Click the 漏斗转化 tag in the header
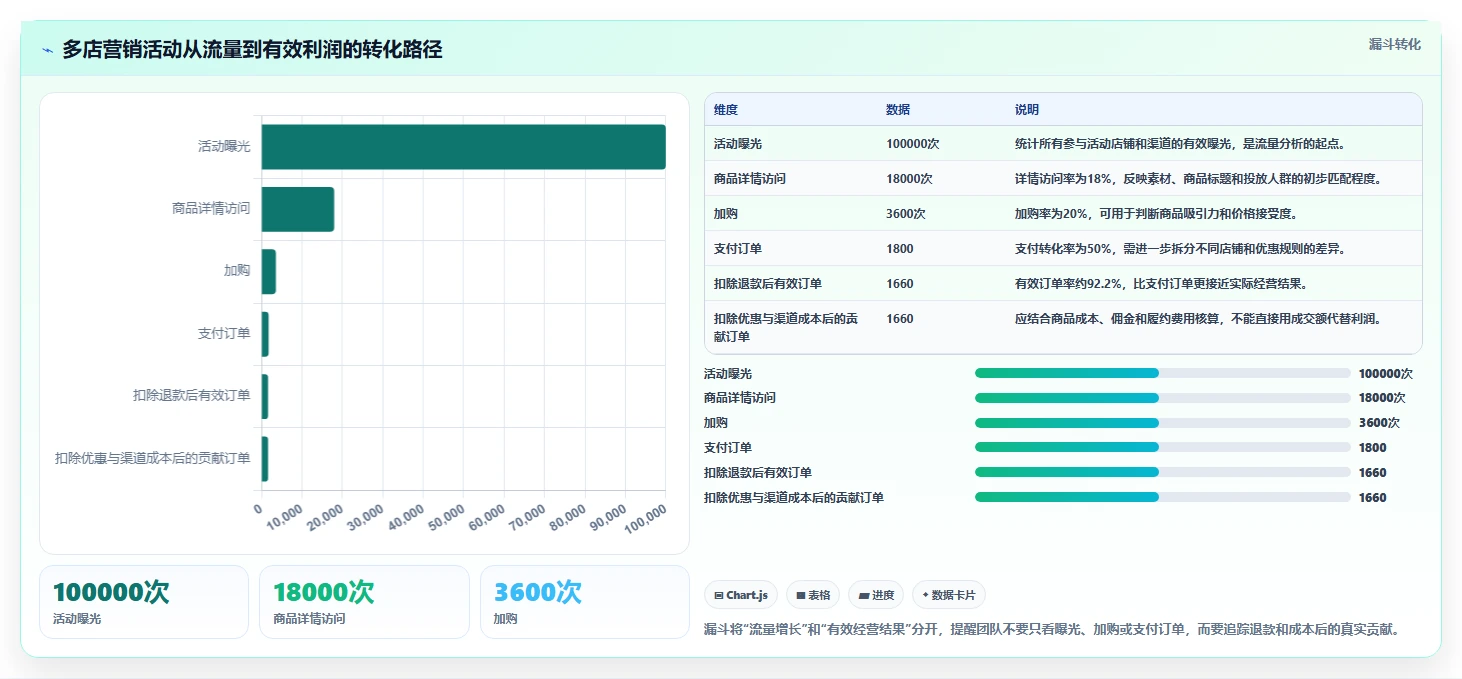1462x679 pixels. point(1394,44)
